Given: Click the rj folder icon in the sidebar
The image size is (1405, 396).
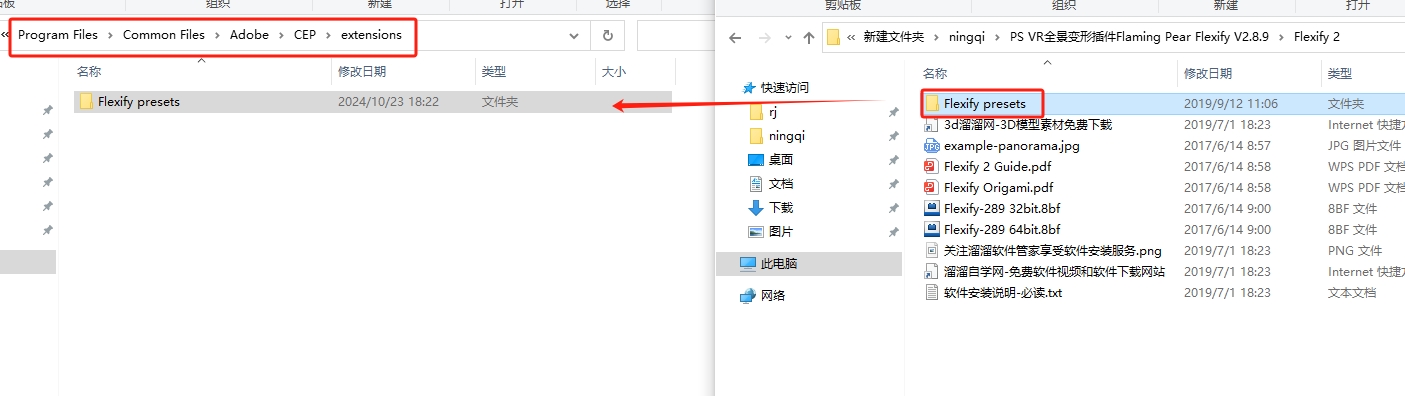Looking at the screenshot, I should click(x=756, y=112).
